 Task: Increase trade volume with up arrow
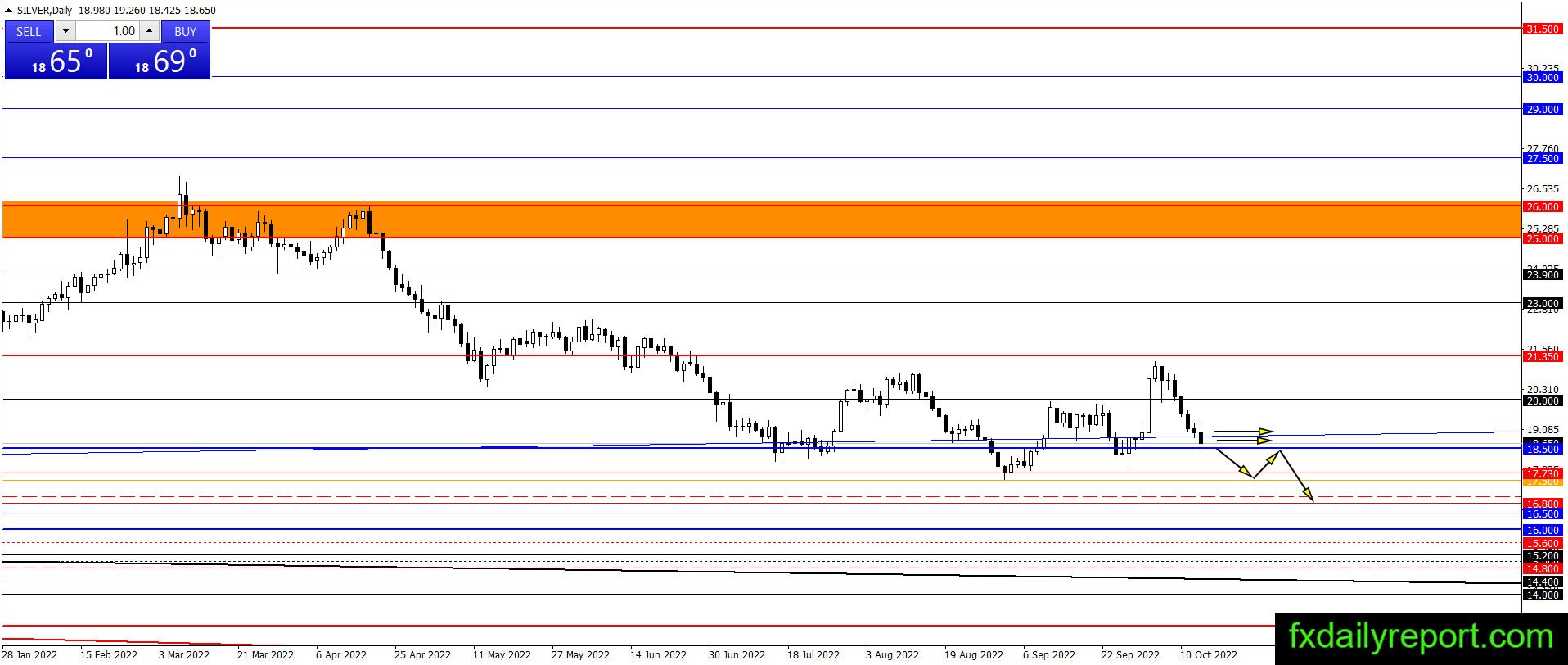tap(149, 31)
